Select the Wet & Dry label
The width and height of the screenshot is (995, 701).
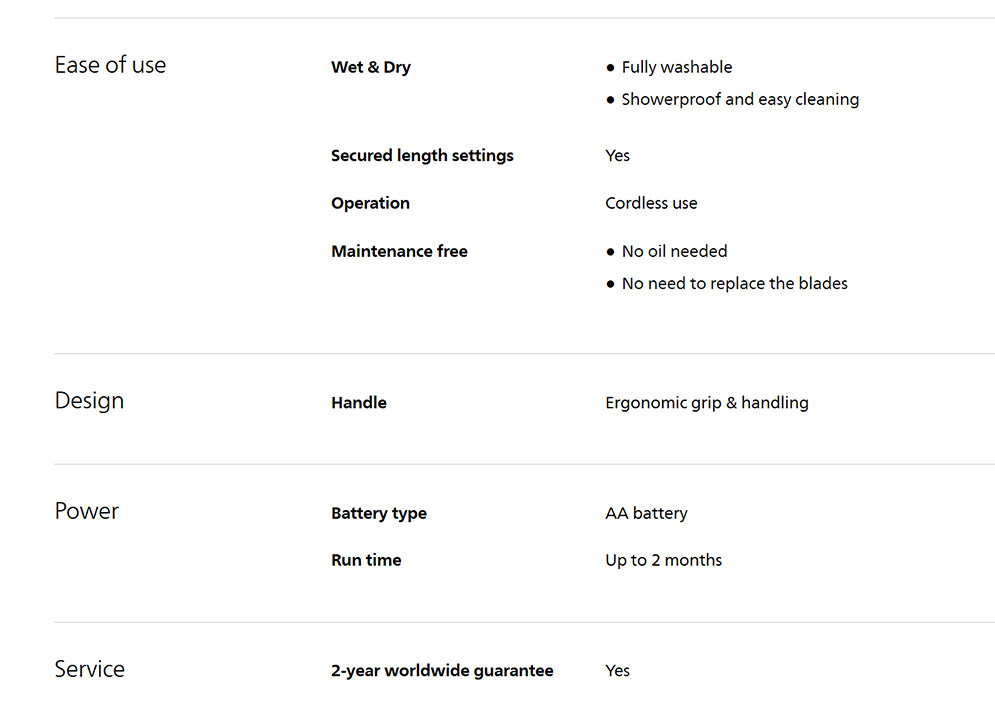tap(370, 67)
